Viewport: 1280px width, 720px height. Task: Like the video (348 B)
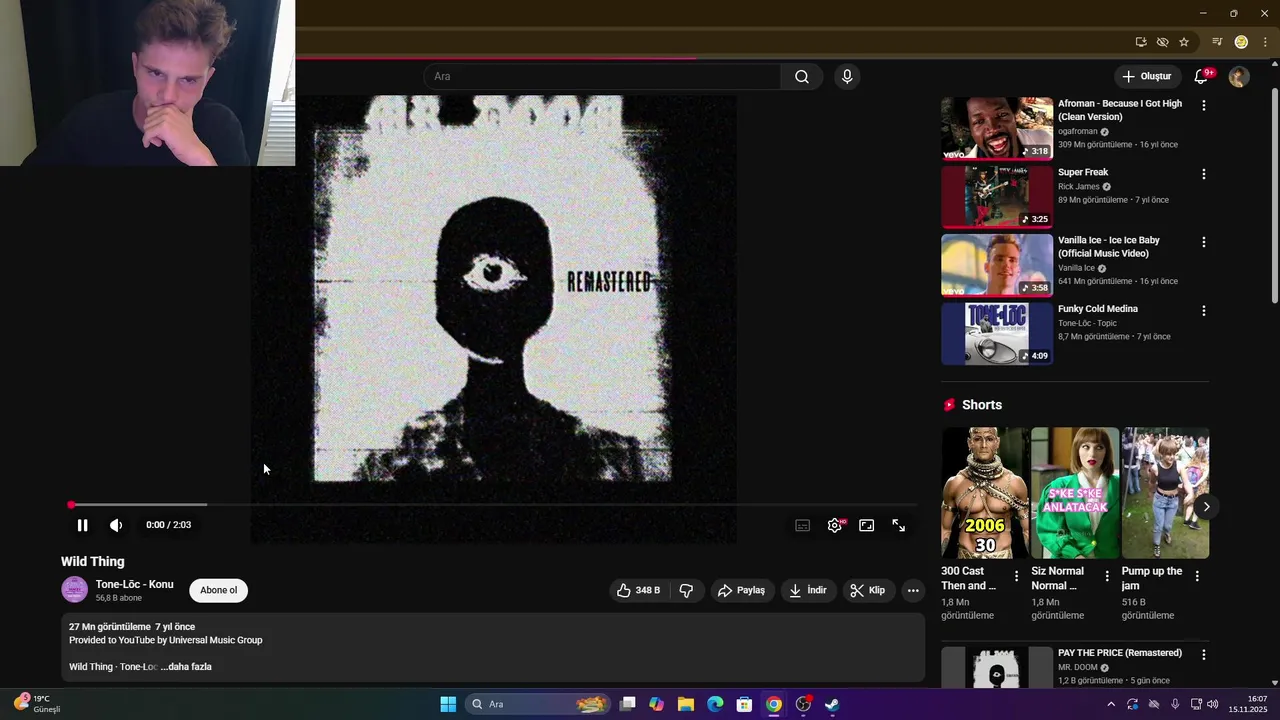[x=638, y=590]
